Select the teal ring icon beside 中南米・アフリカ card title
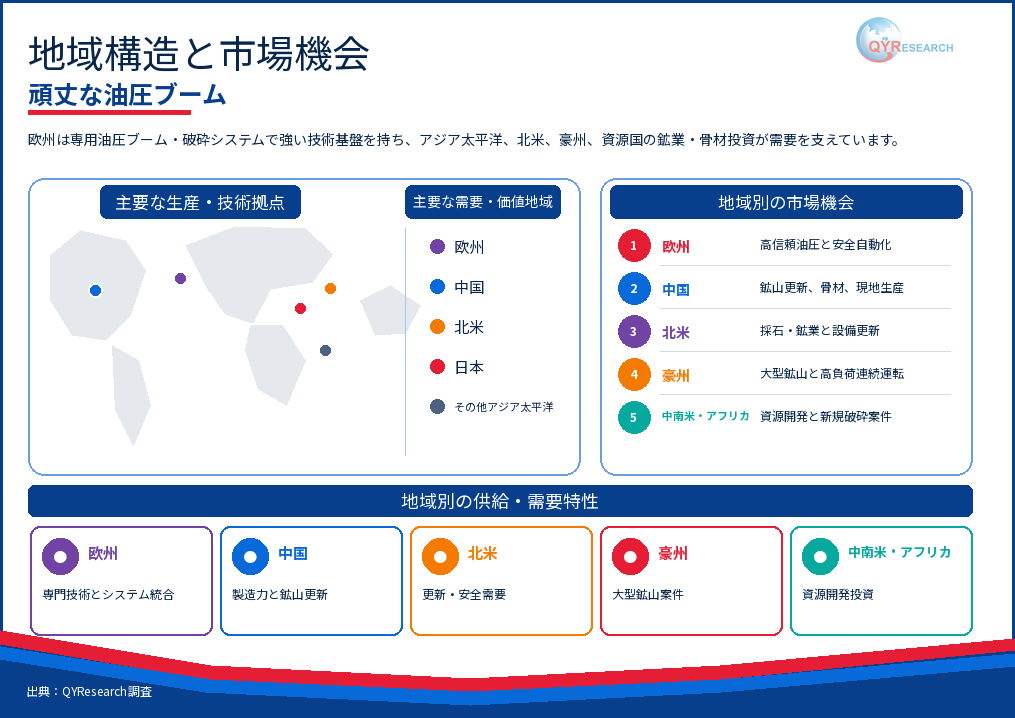 tap(820, 556)
